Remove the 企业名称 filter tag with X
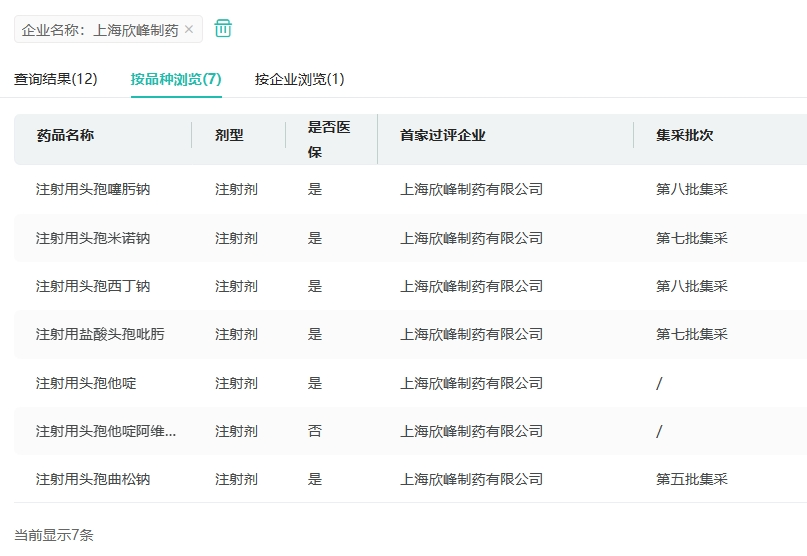Screen dimensions: 807x556 click(x=189, y=30)
